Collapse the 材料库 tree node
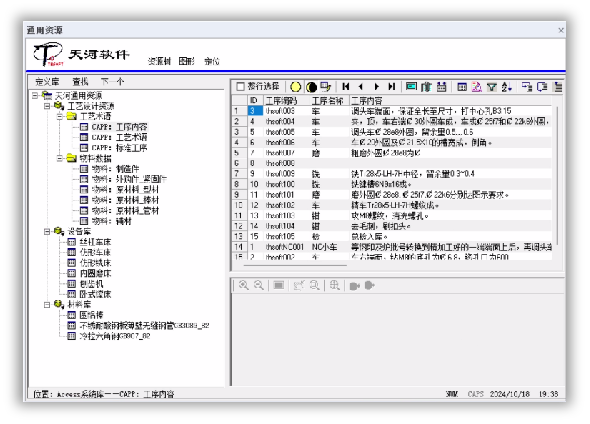Viewport: 590px width, 424px height. (x=47, y=304)
